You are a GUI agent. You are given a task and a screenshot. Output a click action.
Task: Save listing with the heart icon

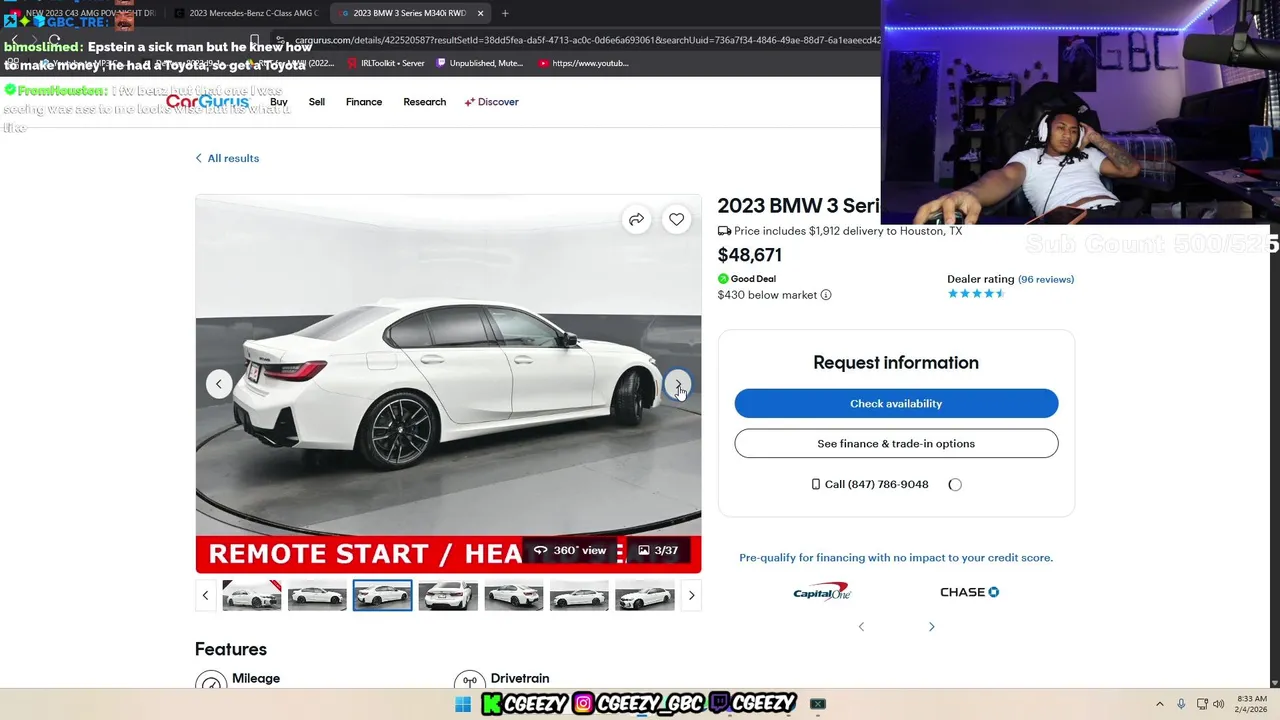tap(677, 220)
